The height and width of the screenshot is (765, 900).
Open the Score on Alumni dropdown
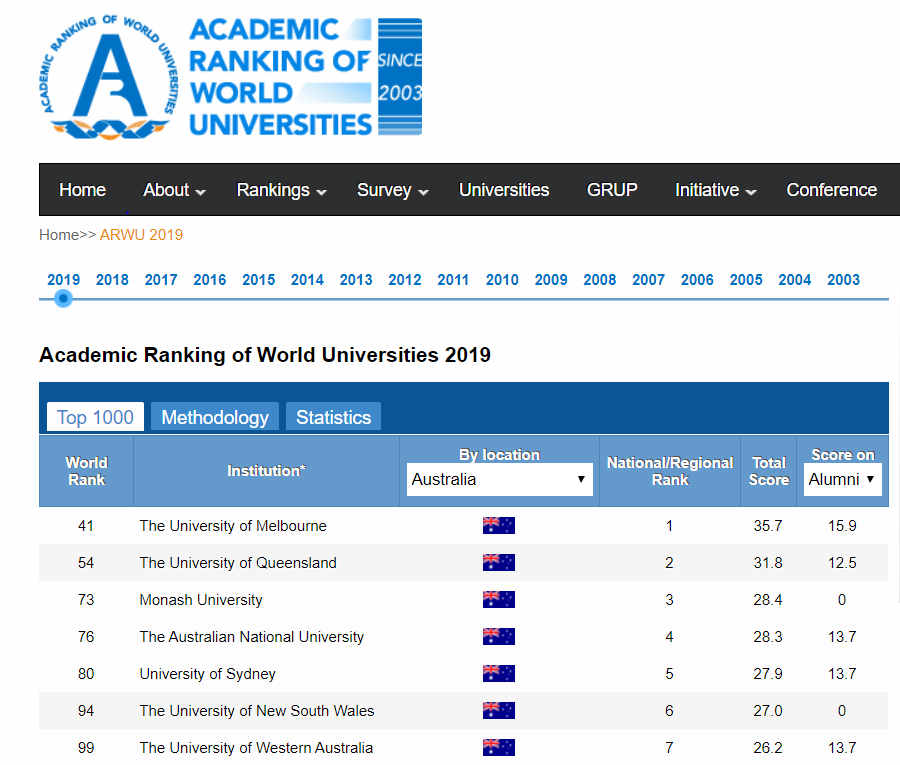842,479
